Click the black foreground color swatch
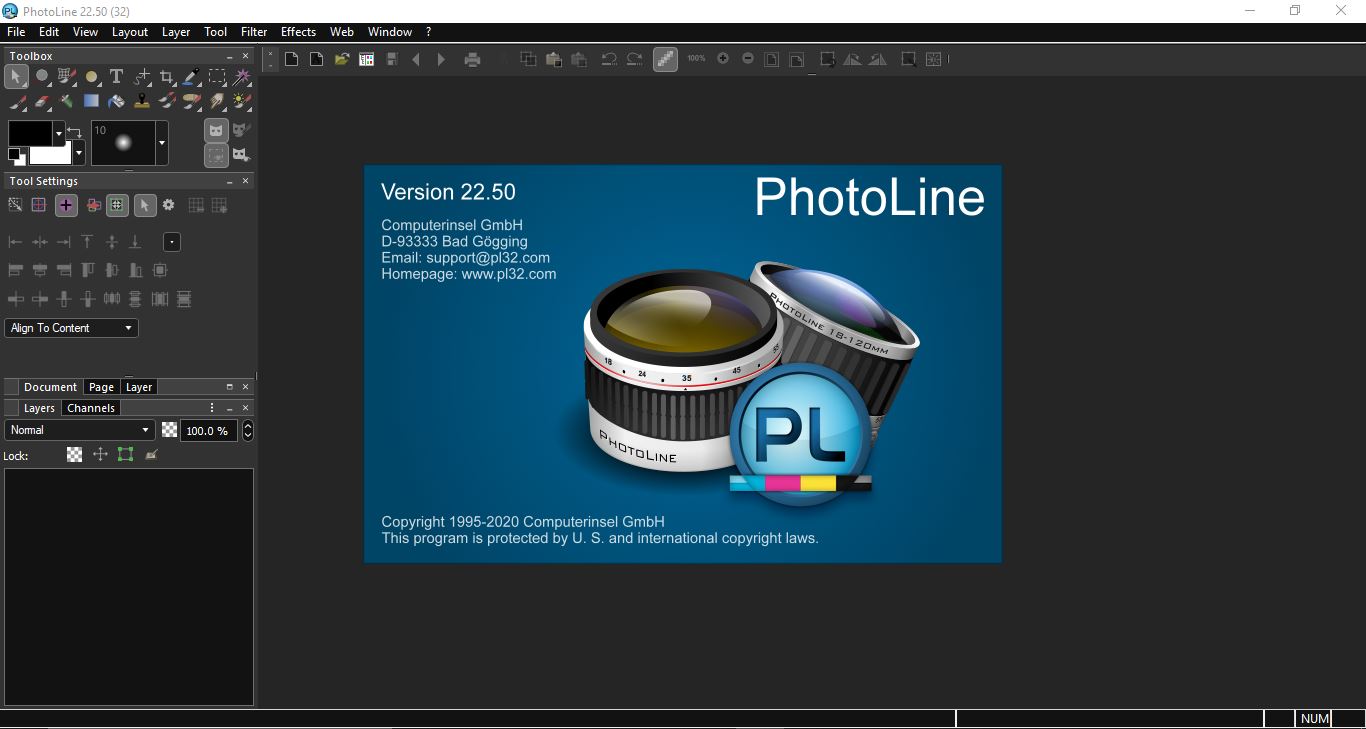 click(x=30, y=133)
